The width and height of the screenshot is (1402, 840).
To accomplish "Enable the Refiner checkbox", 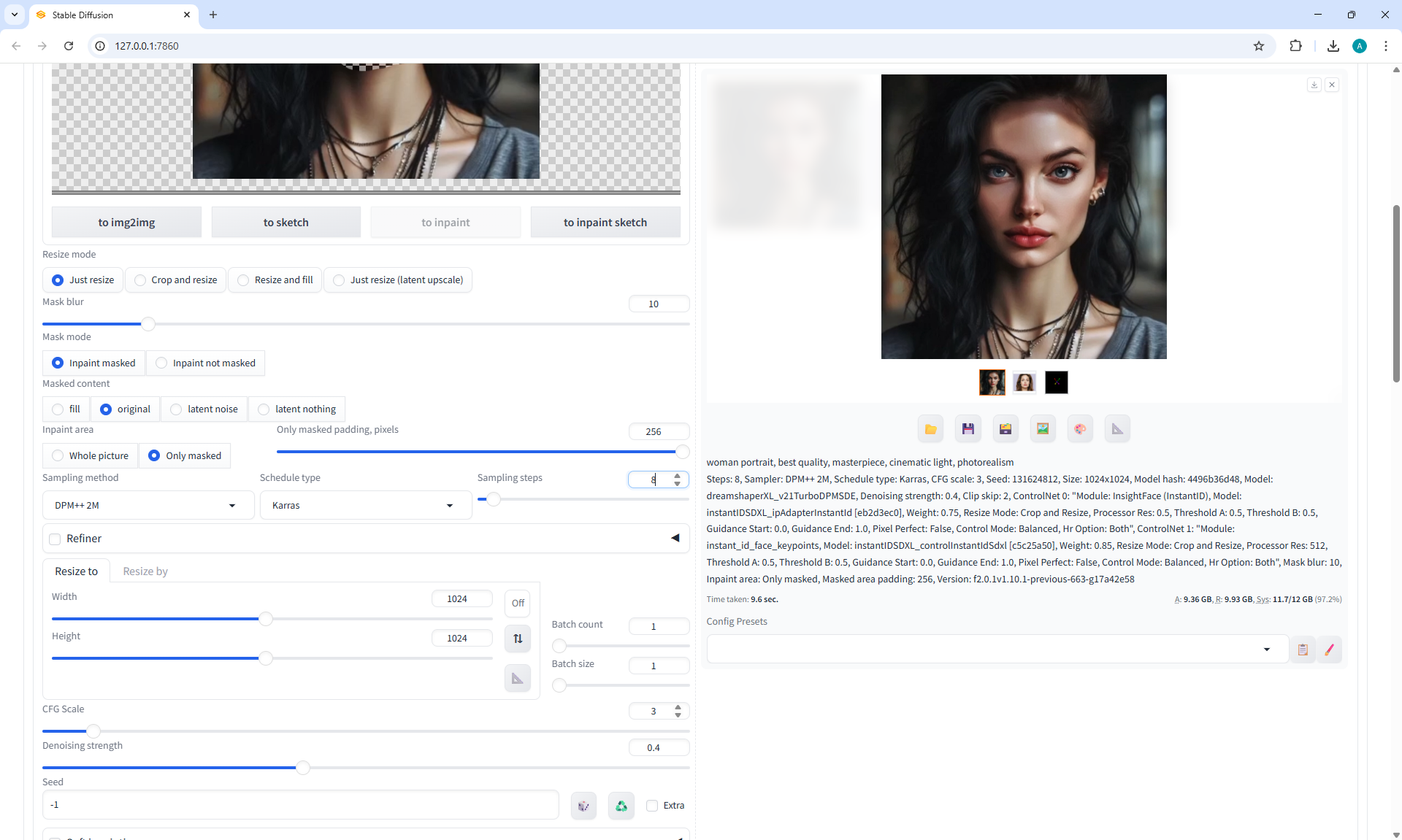I will pos(55,539).
